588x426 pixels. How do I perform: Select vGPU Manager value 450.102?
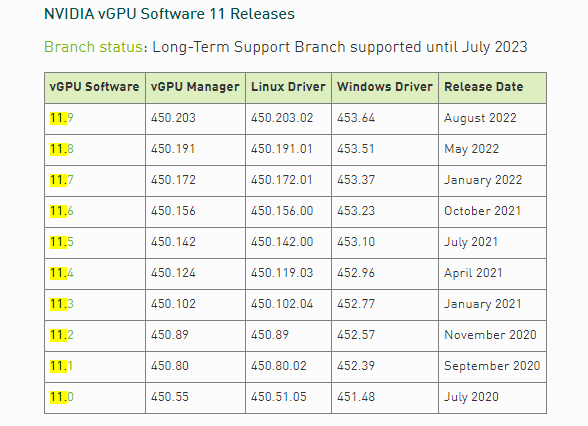173,304
